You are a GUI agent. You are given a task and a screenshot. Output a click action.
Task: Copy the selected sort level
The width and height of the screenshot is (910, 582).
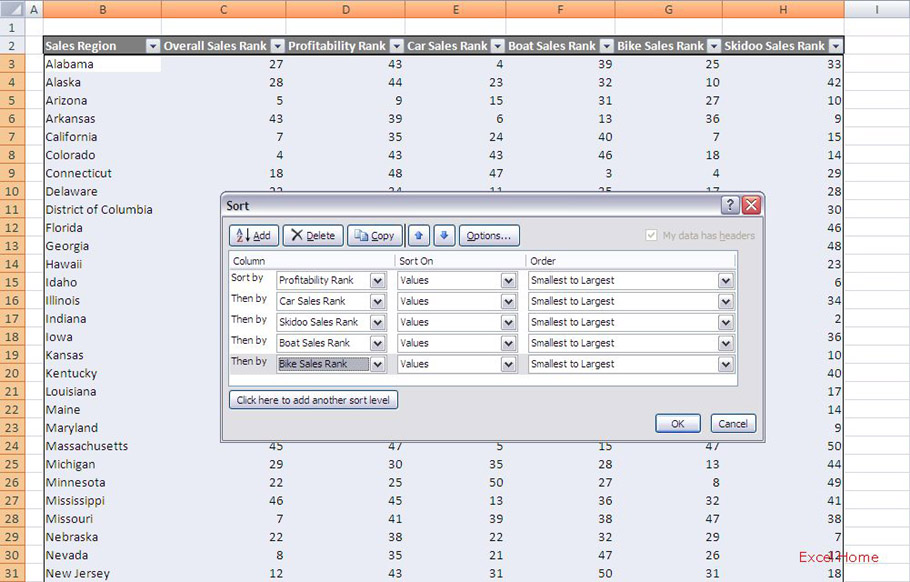coord(374,235)
